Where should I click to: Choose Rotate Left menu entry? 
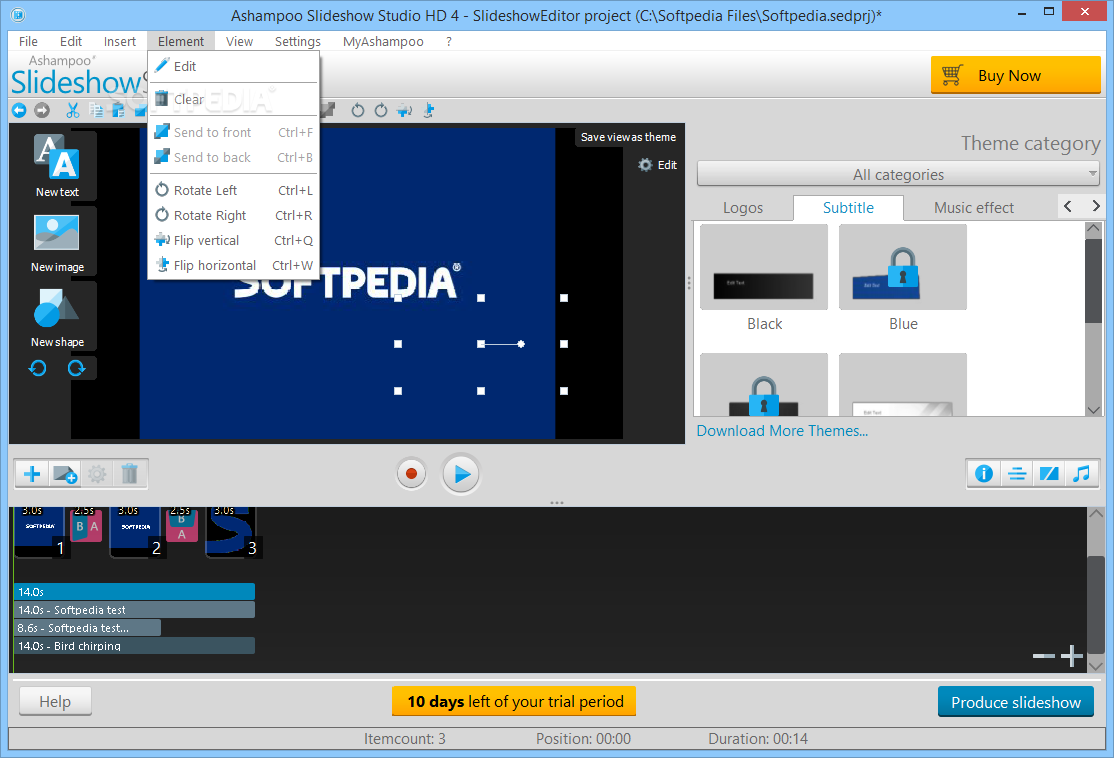click(234, 190)
